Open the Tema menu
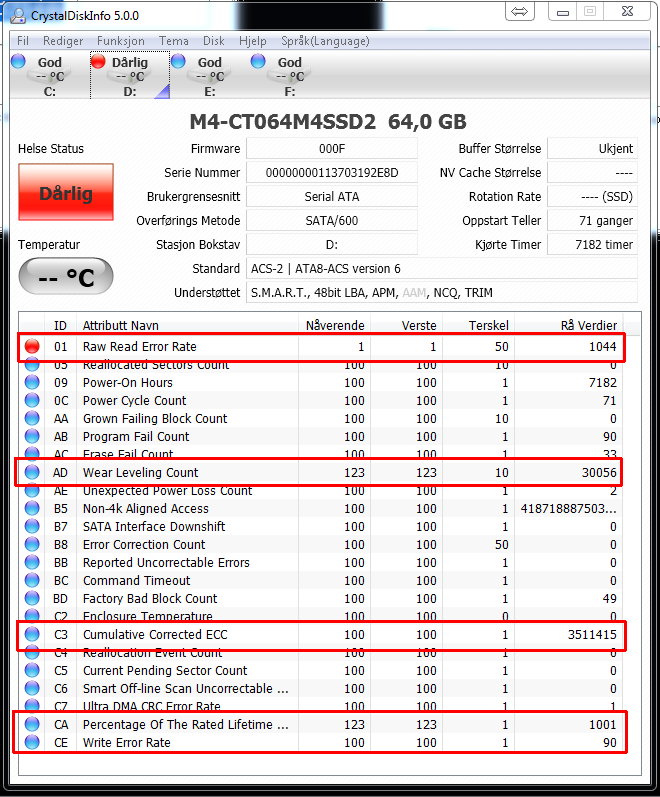Image resolution: width=660 pixels, height=797 pixels. (173, 41)
